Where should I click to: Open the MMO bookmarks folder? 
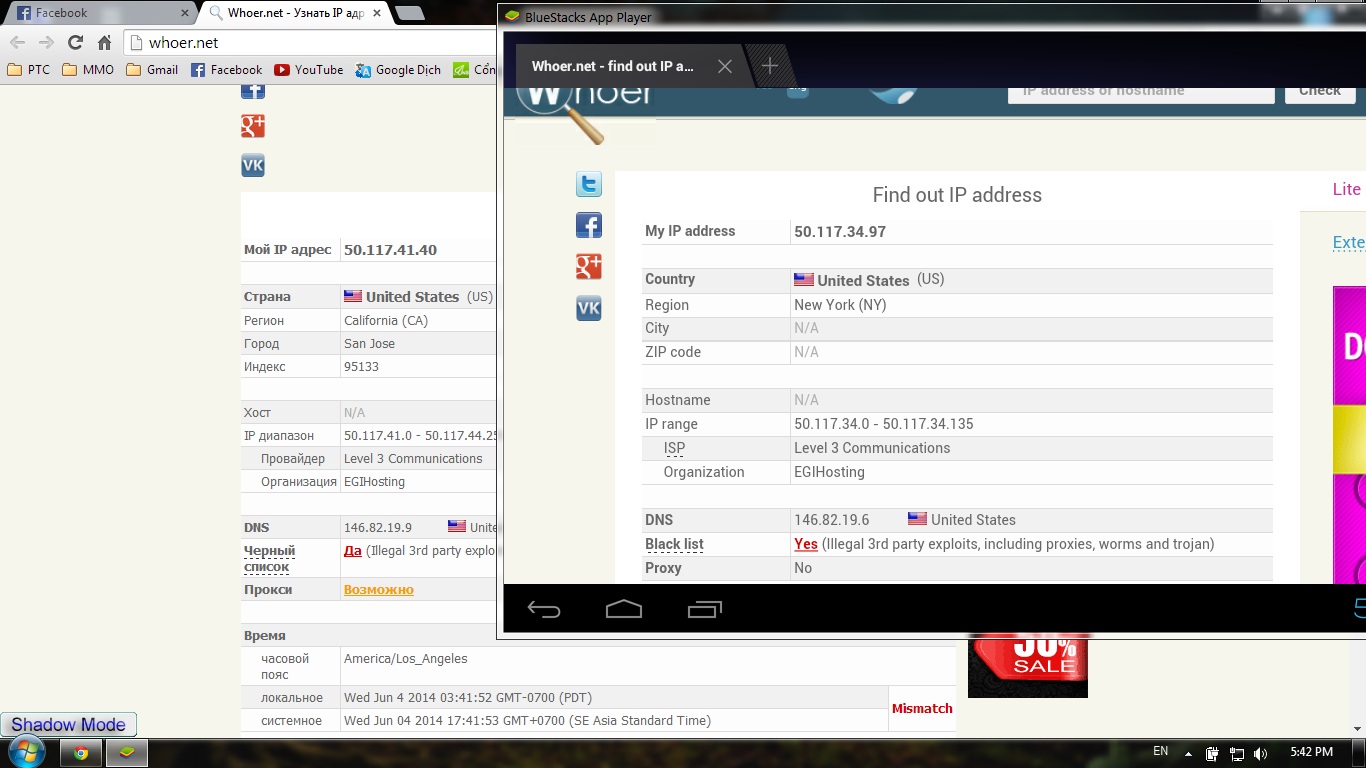point(88,70)
